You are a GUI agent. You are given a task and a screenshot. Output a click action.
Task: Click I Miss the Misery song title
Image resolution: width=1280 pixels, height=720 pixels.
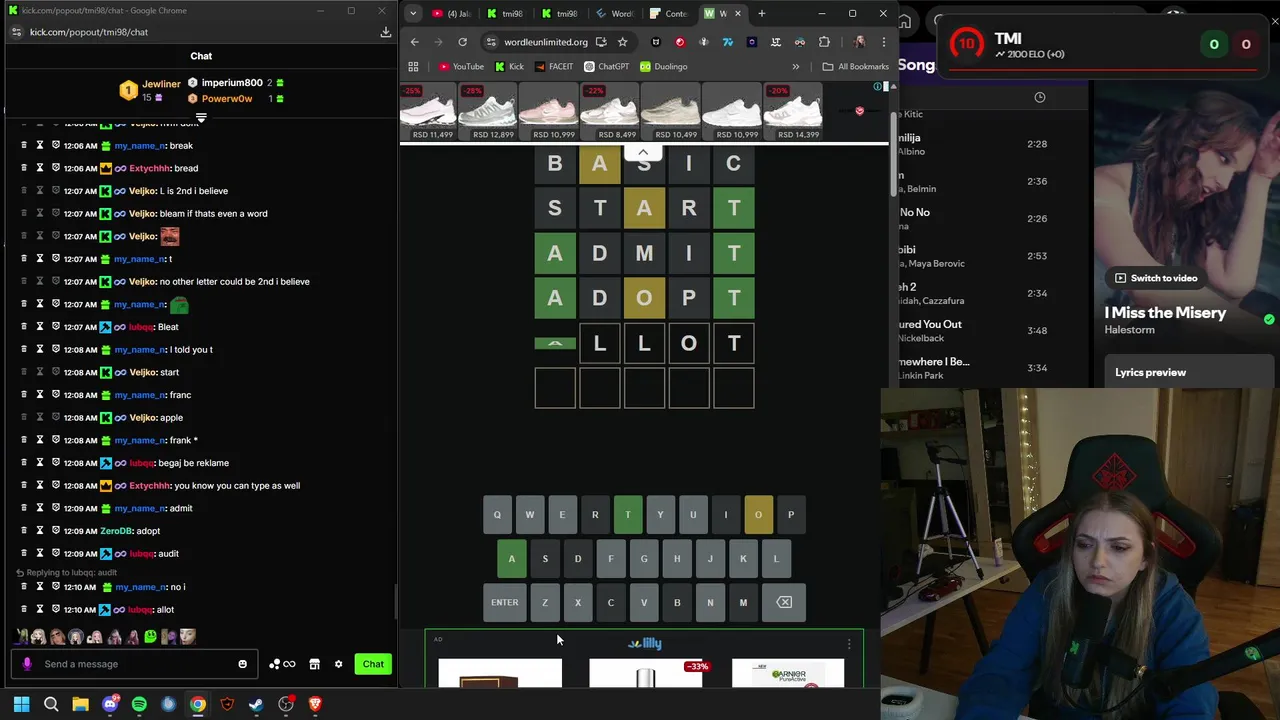[1165, 313]
